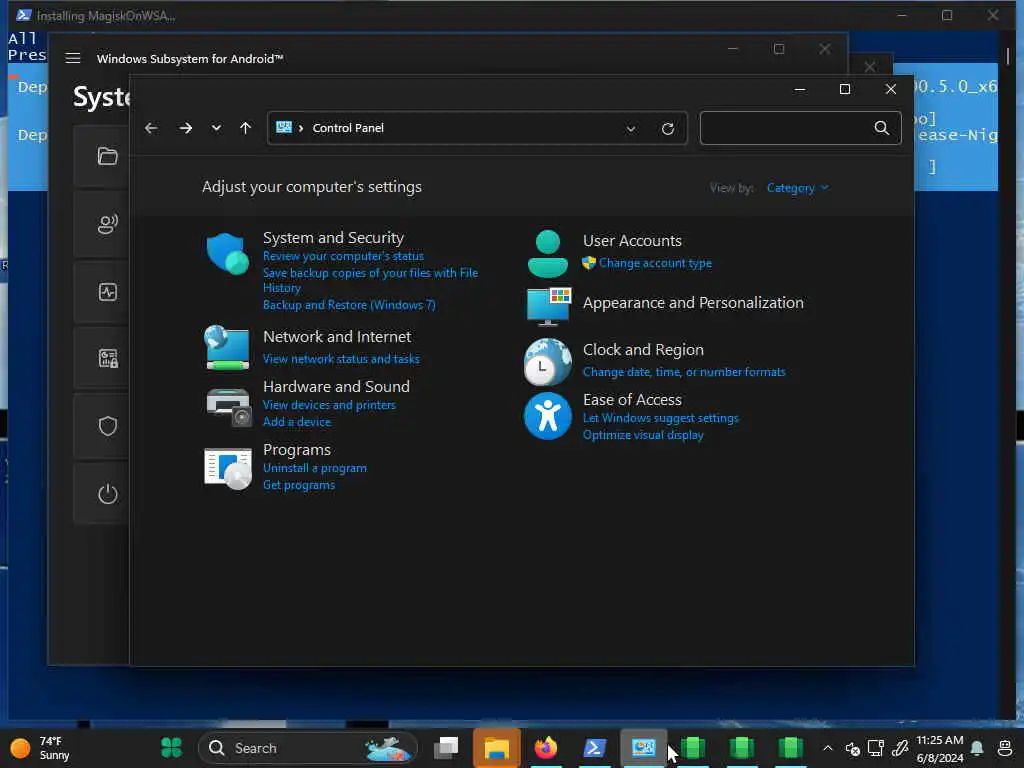
Task: Click Review your computer's status
Action: click(343, 256)
